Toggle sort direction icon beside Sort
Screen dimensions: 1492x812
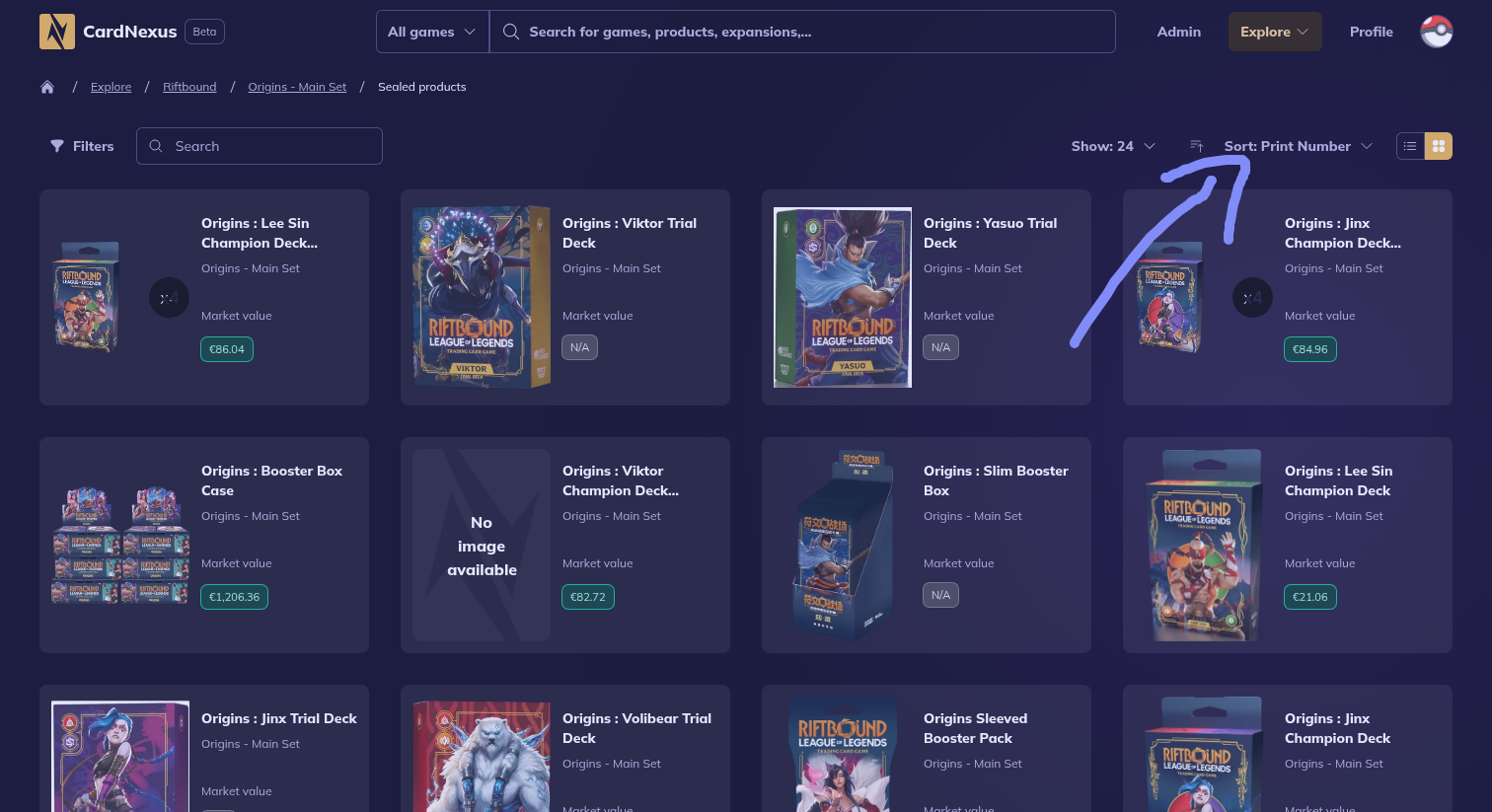1196,146
